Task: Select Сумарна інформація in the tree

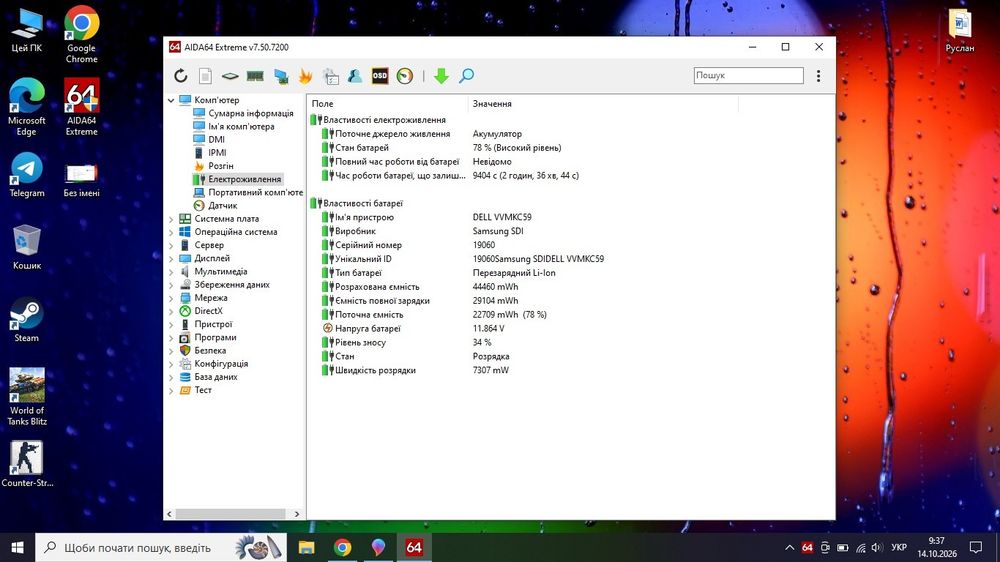Action: pos(251,113)
